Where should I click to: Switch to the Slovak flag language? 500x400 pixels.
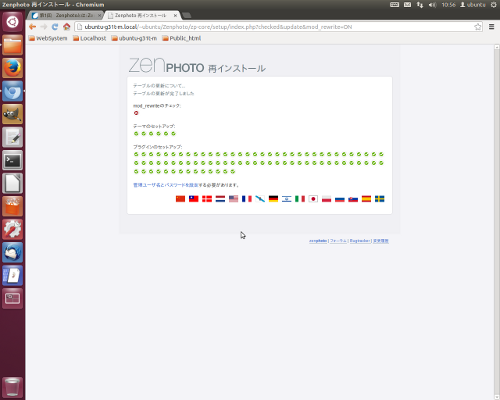pos(353,199)
